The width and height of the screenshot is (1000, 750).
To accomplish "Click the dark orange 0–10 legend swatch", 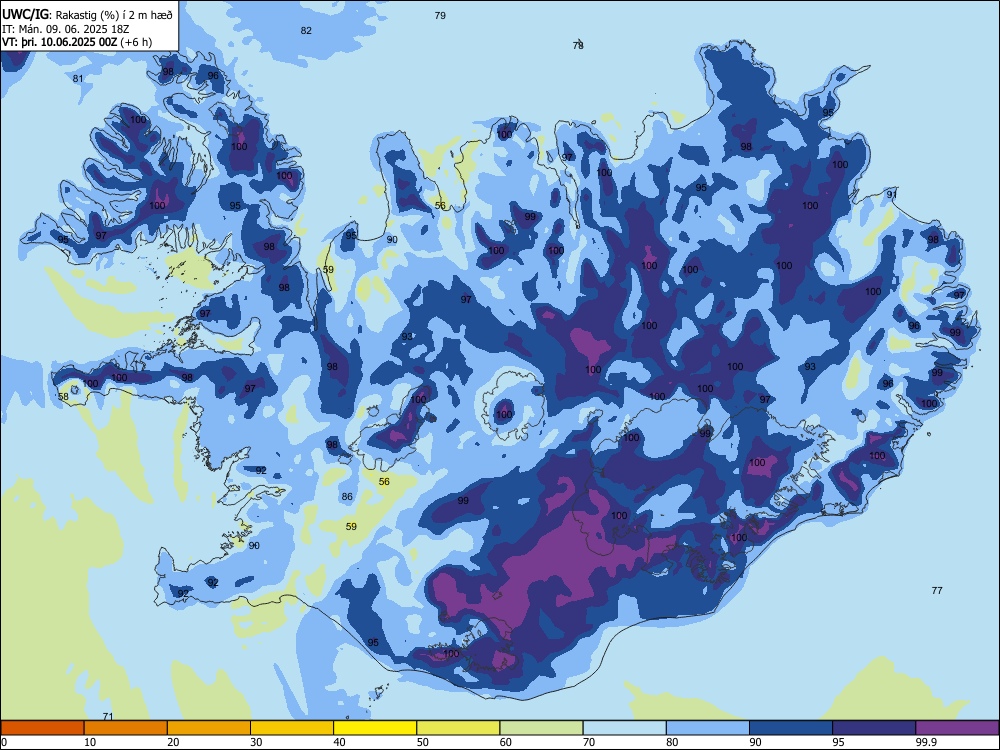I will click(43, 728).
